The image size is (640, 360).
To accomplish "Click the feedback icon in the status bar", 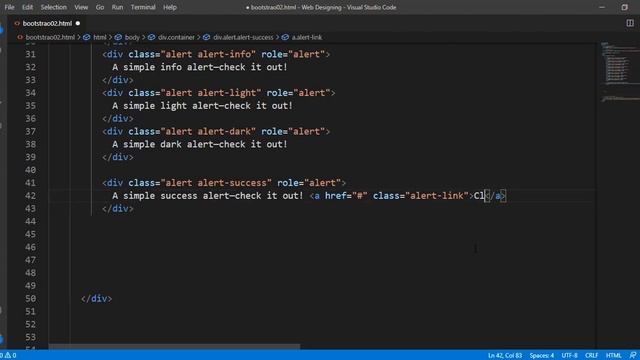I will (633, 356).
